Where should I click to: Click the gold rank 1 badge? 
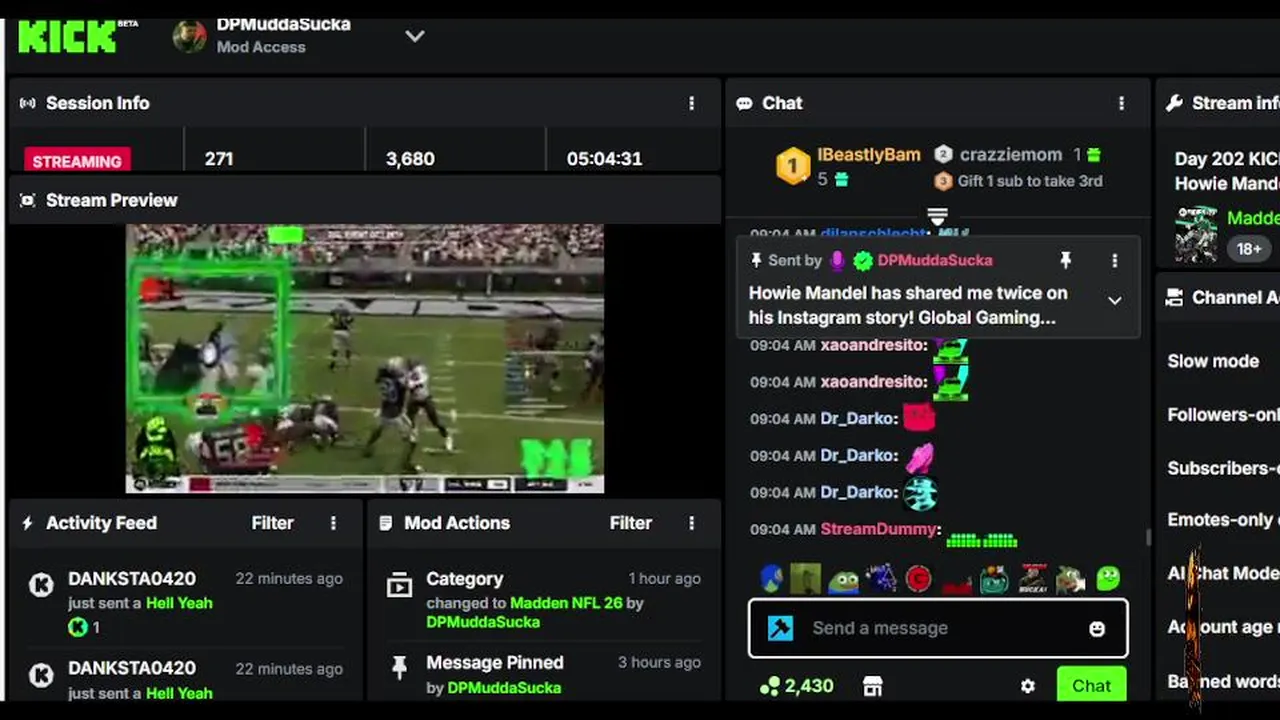pyautogui.click(x=793, y=165)
